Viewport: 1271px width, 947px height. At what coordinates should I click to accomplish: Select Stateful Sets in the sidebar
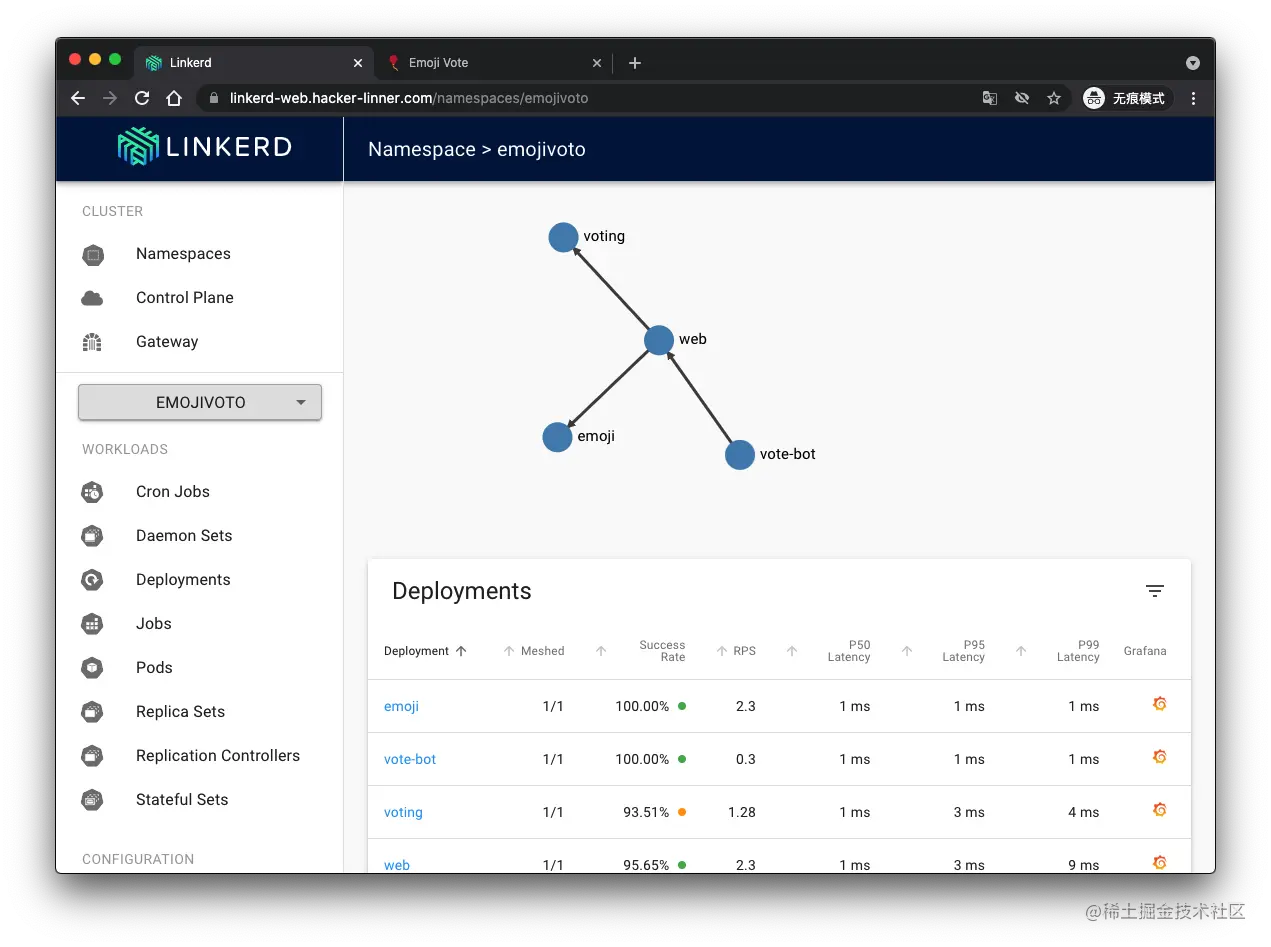[182, 800]
